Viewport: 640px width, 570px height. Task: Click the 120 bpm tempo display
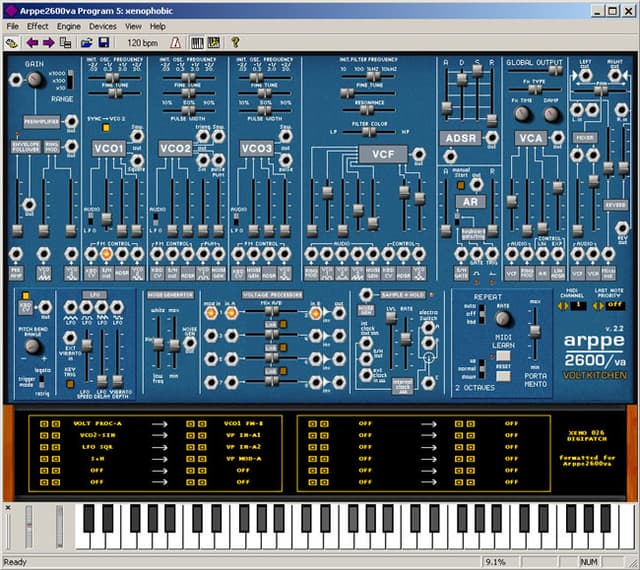click(142, 43)
